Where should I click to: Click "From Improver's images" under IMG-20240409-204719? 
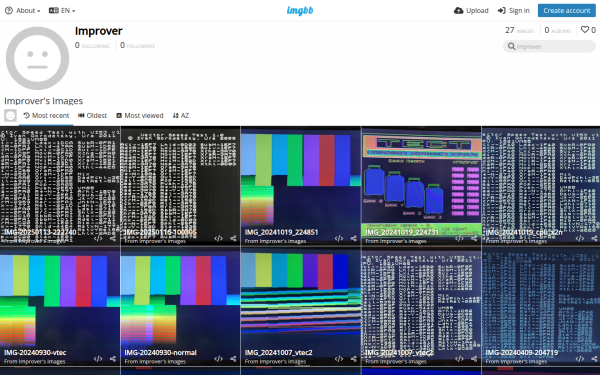516,362
